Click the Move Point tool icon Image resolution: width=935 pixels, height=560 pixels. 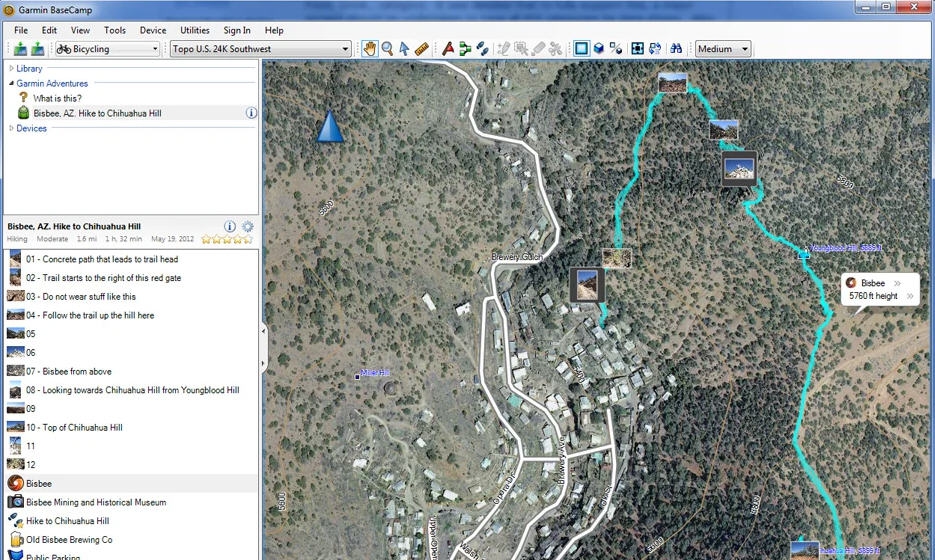521,49
